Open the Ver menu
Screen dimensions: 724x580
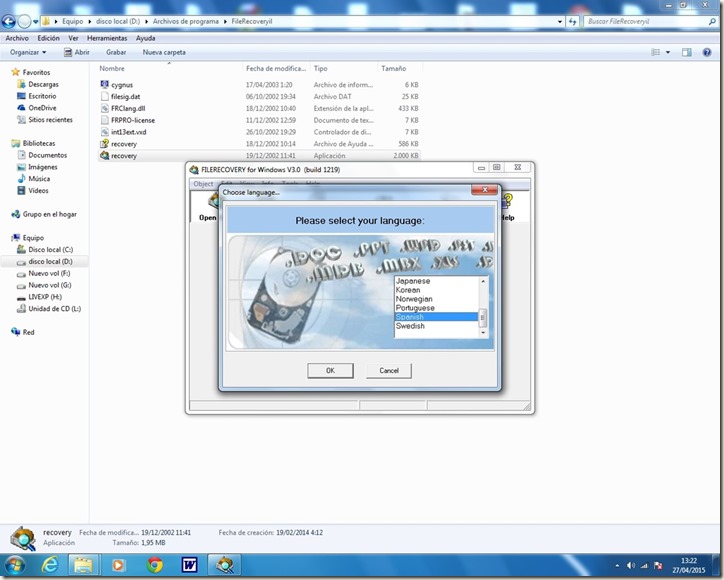73,38
